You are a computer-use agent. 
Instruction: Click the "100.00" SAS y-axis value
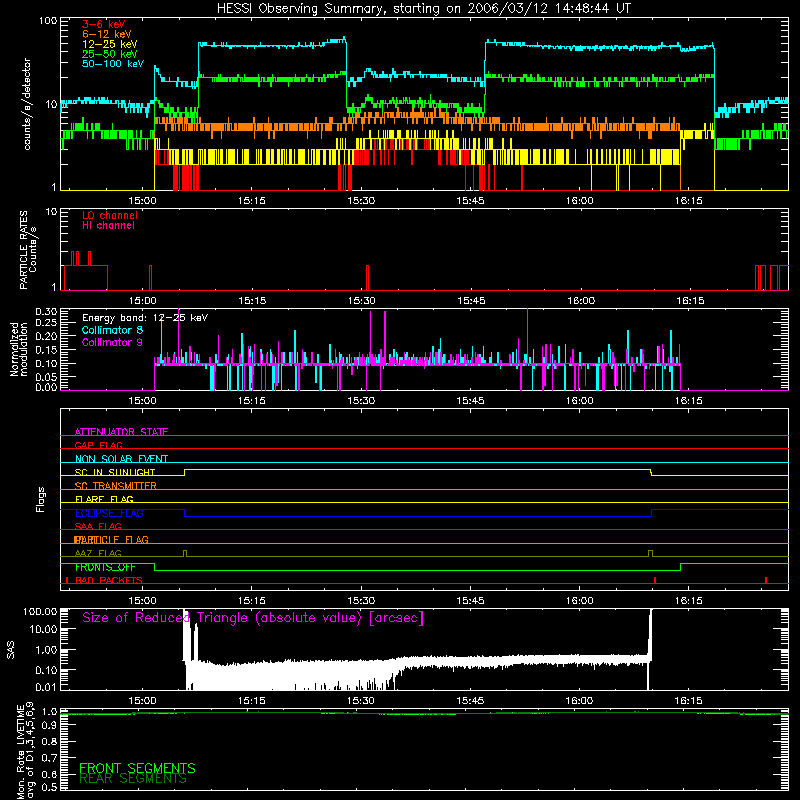click(40, 612)
